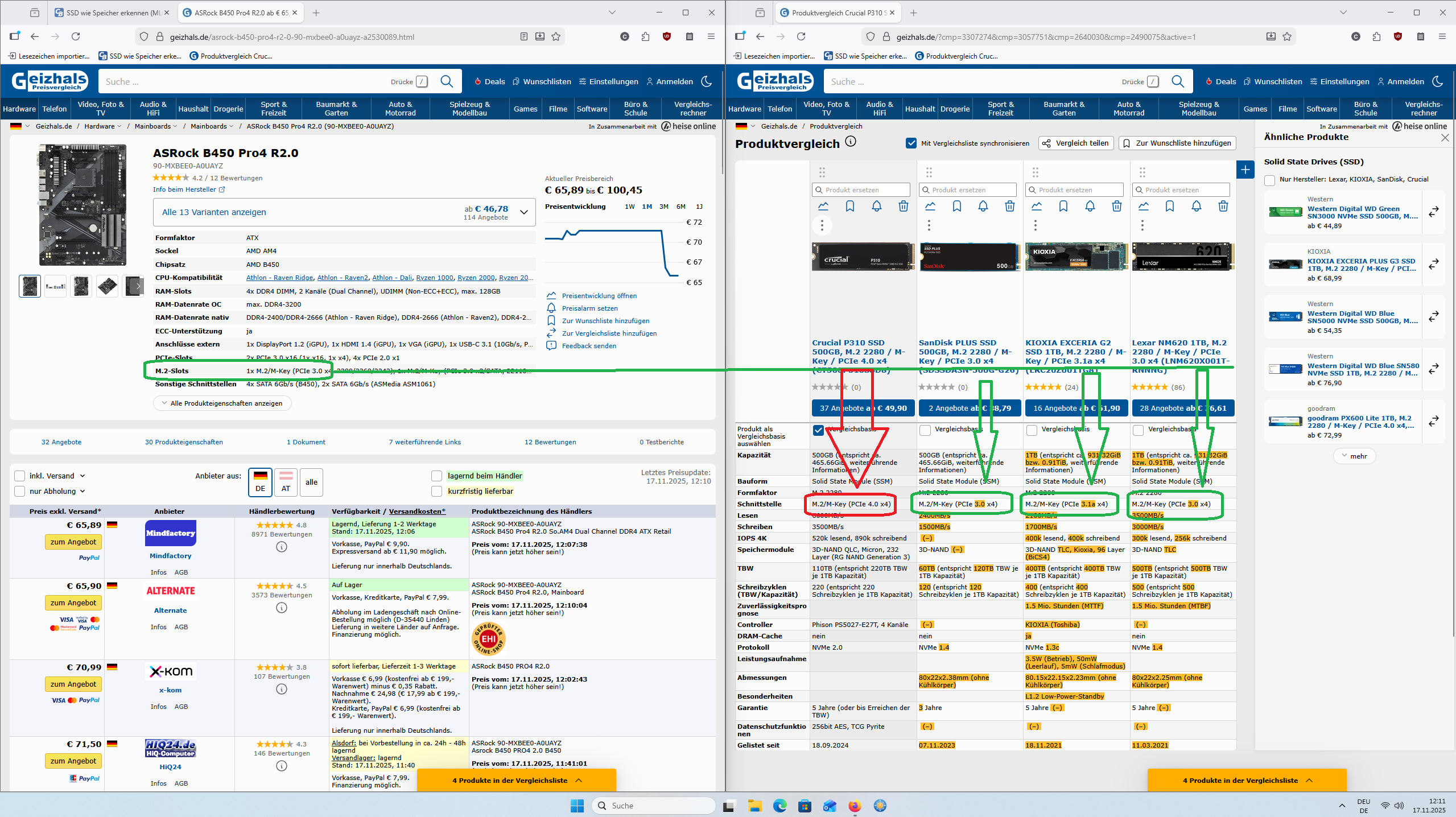Viewport: 1456px width, 817px height.
Task: Click zum Angebot button for Mindfactory offer
Action: (73, 542)
